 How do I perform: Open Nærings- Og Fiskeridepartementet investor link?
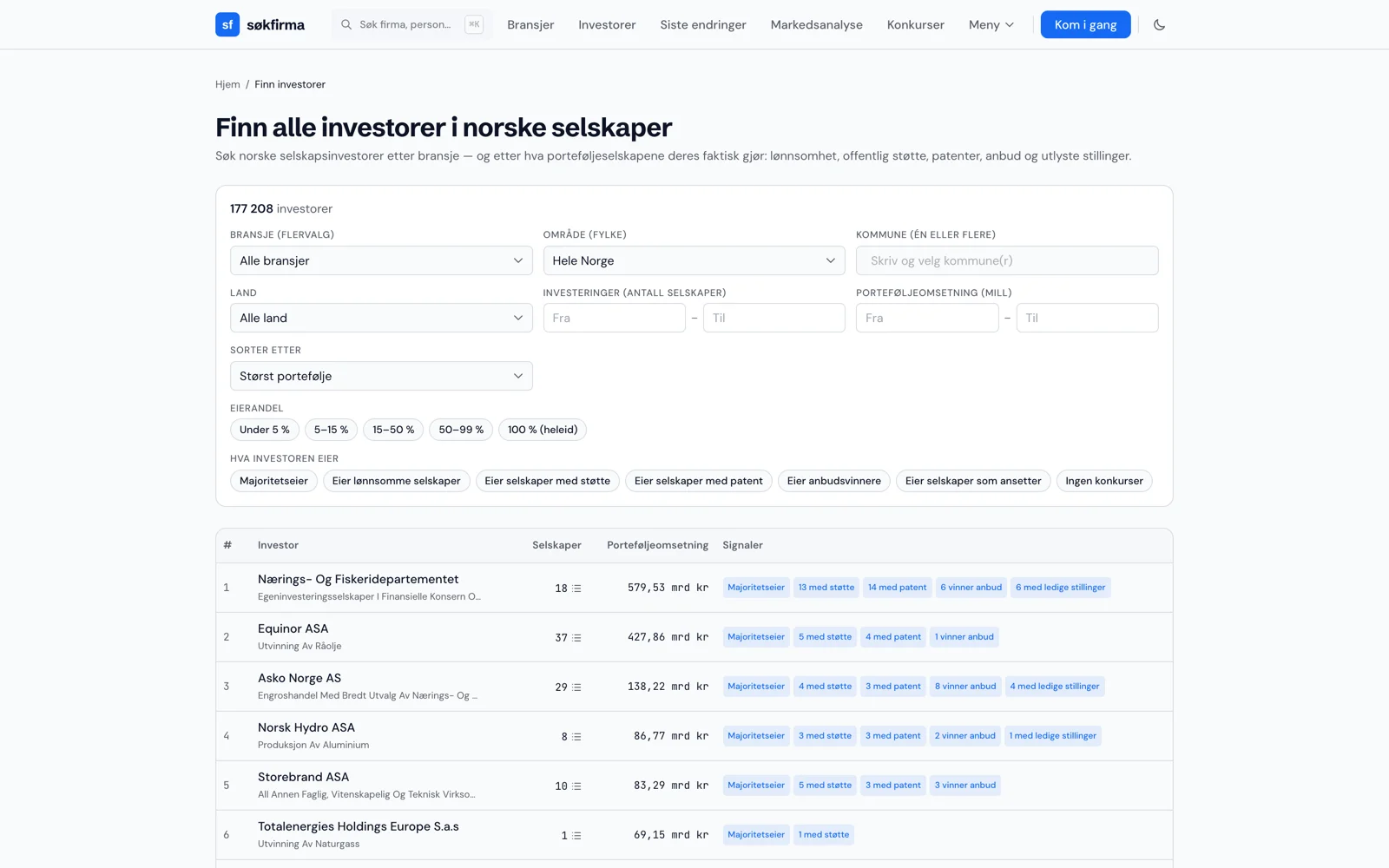pos(358,579)
